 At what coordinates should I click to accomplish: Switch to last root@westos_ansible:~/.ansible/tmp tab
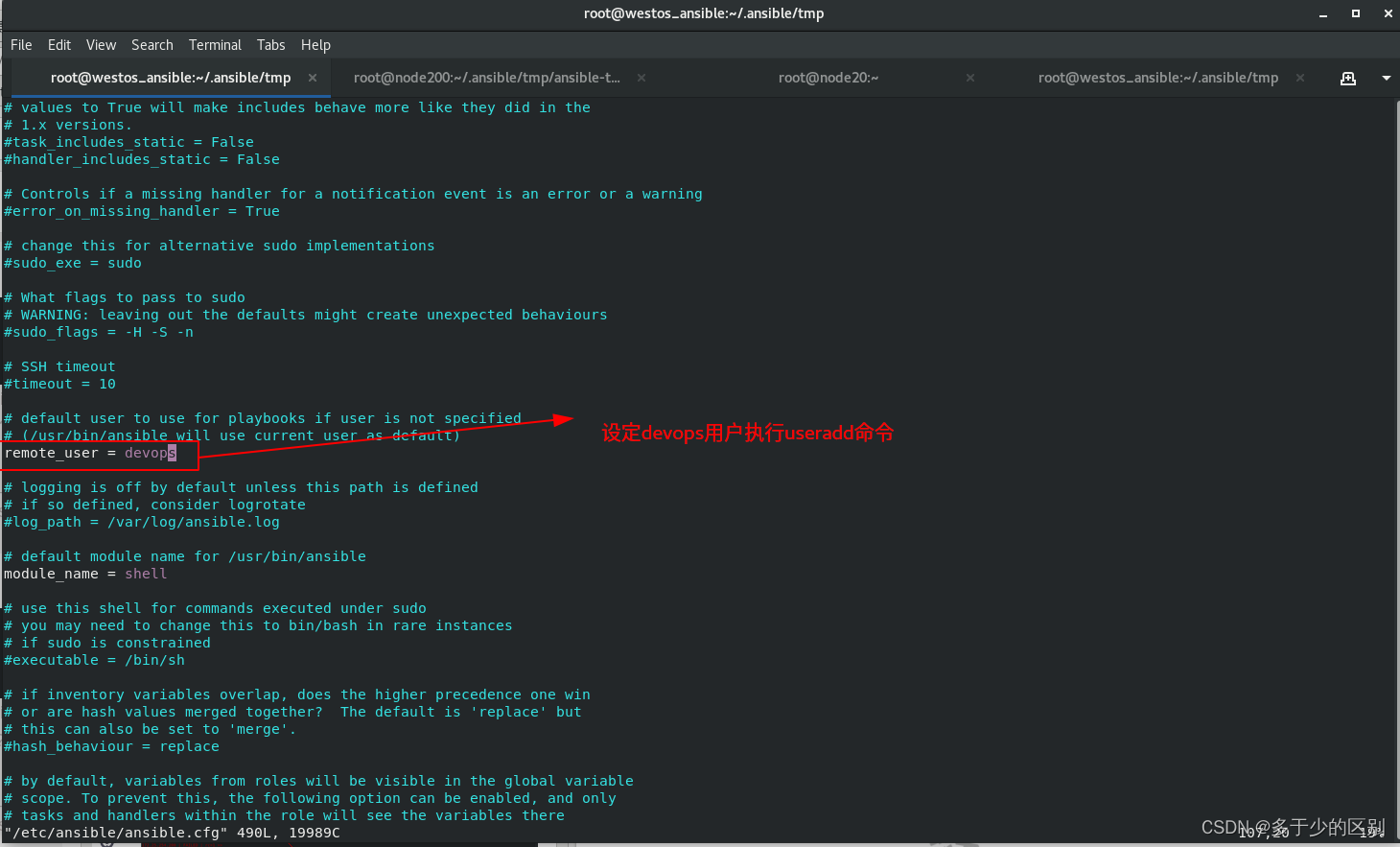tap(1158, 78)
